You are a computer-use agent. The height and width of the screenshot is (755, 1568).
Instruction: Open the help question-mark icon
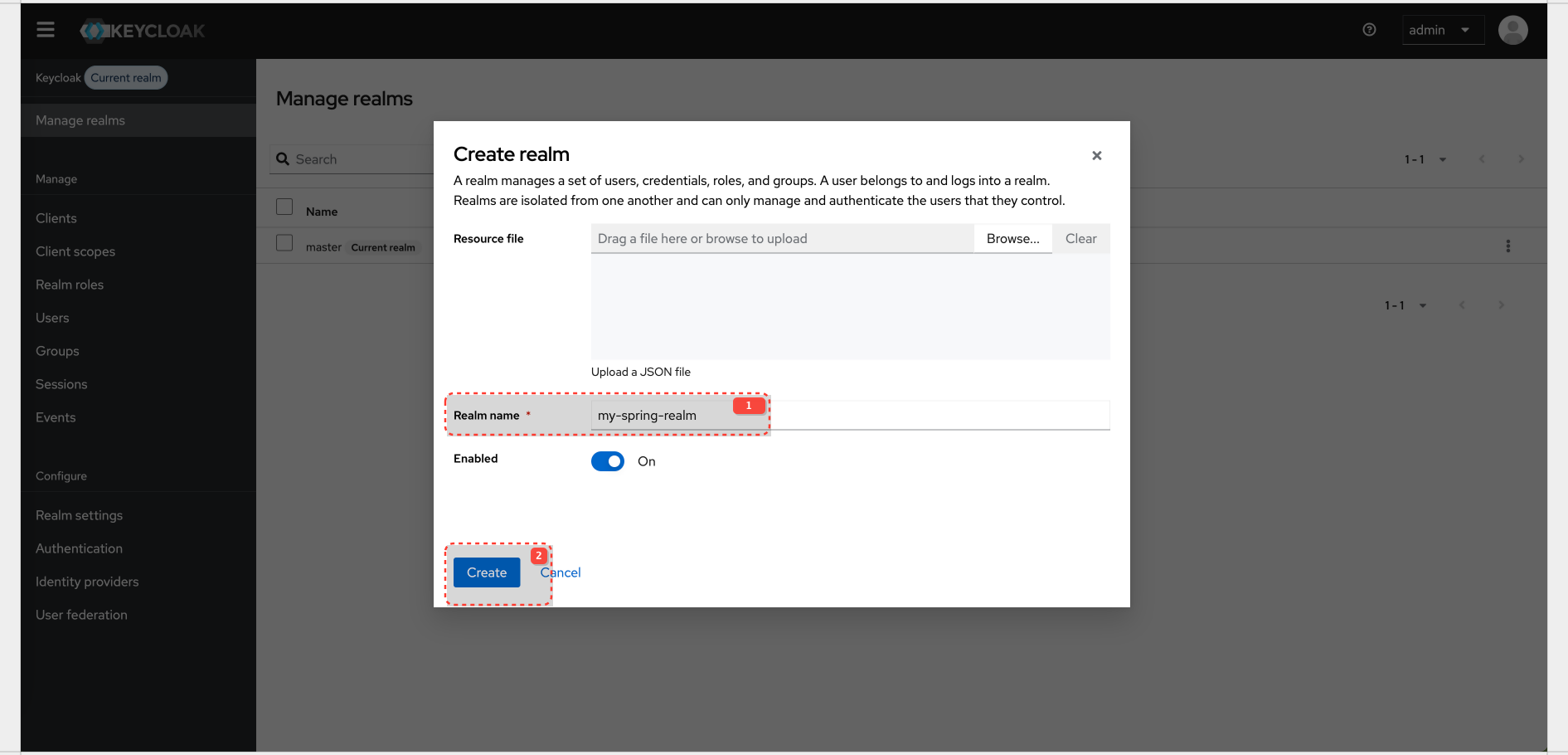[x=1369, y=29]
